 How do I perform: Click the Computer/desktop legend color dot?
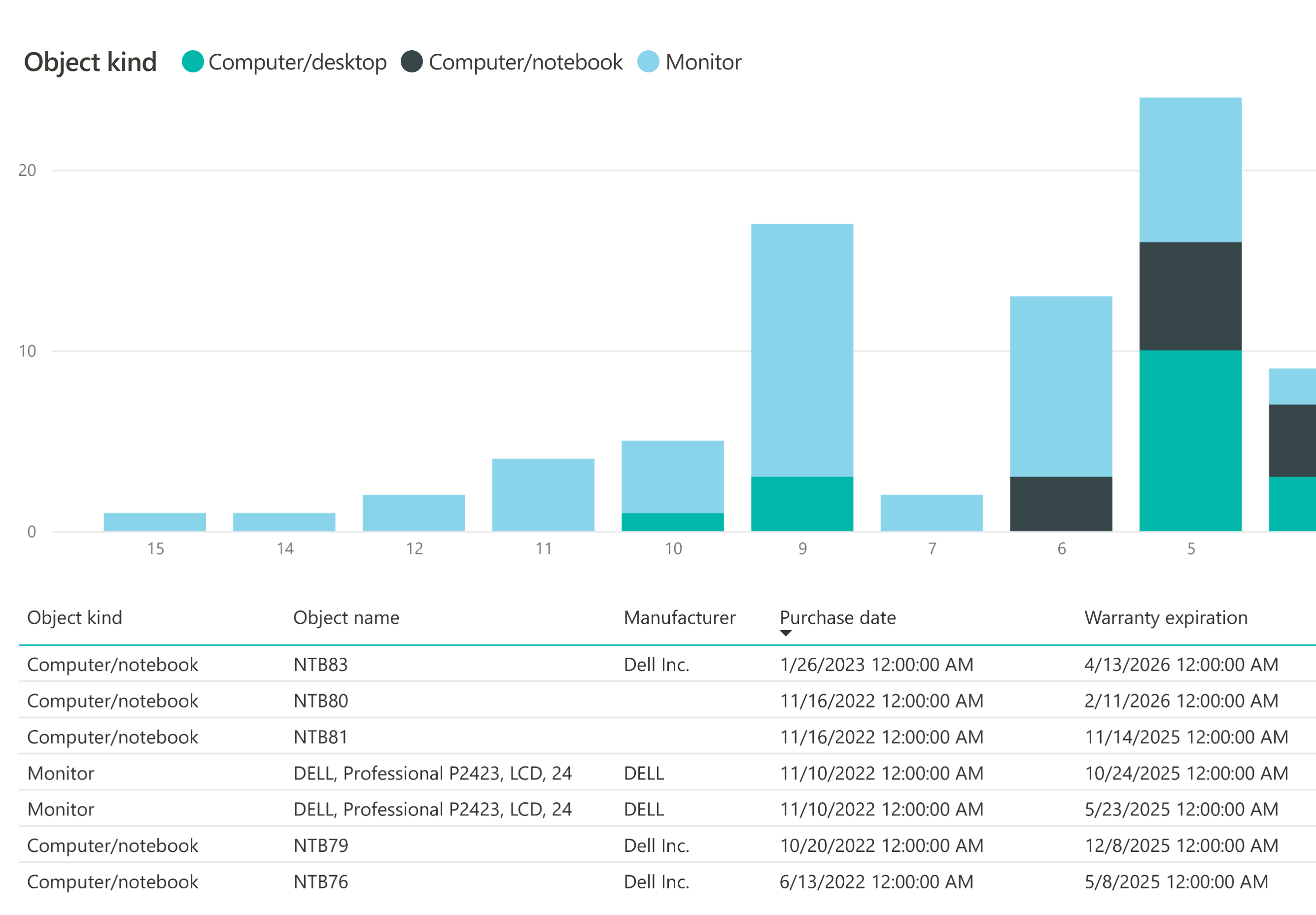click(193, 62)
